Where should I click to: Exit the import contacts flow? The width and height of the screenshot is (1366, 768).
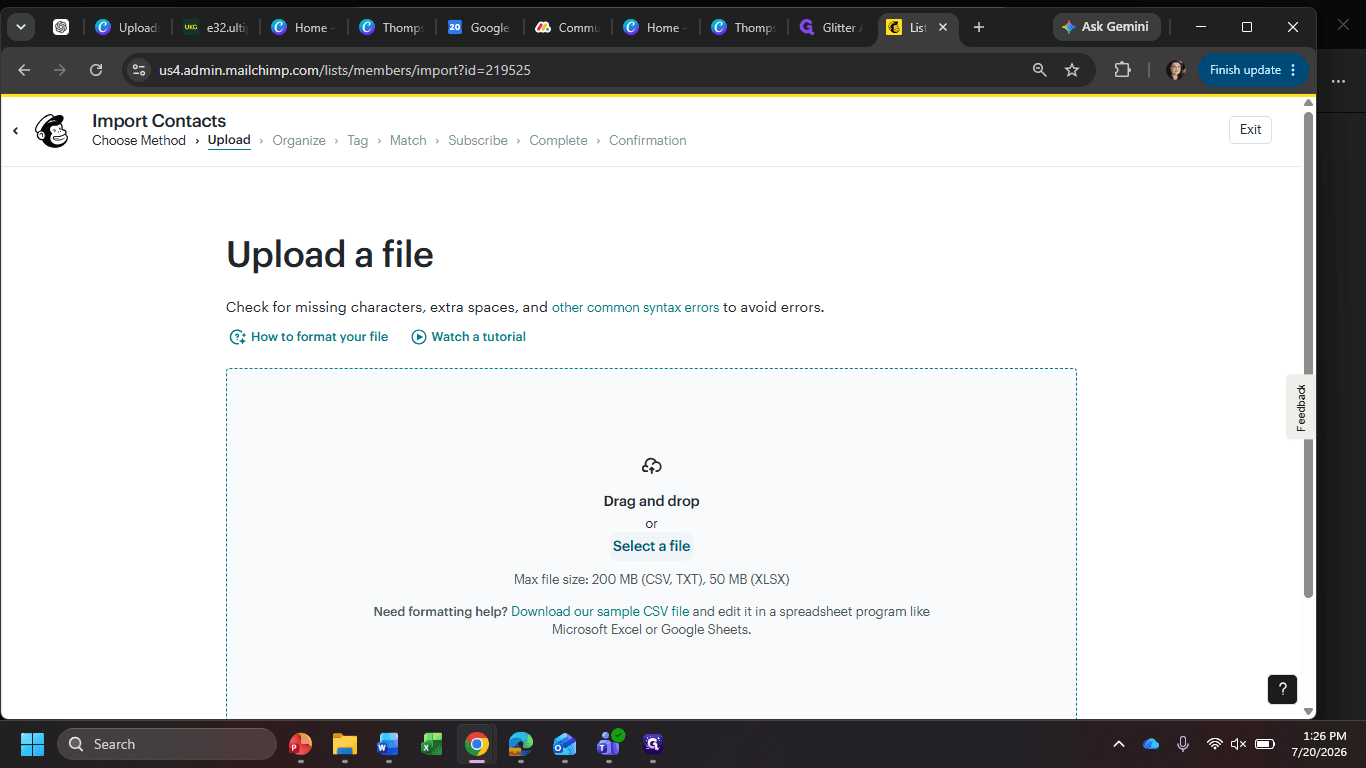tap(1250, 130)
